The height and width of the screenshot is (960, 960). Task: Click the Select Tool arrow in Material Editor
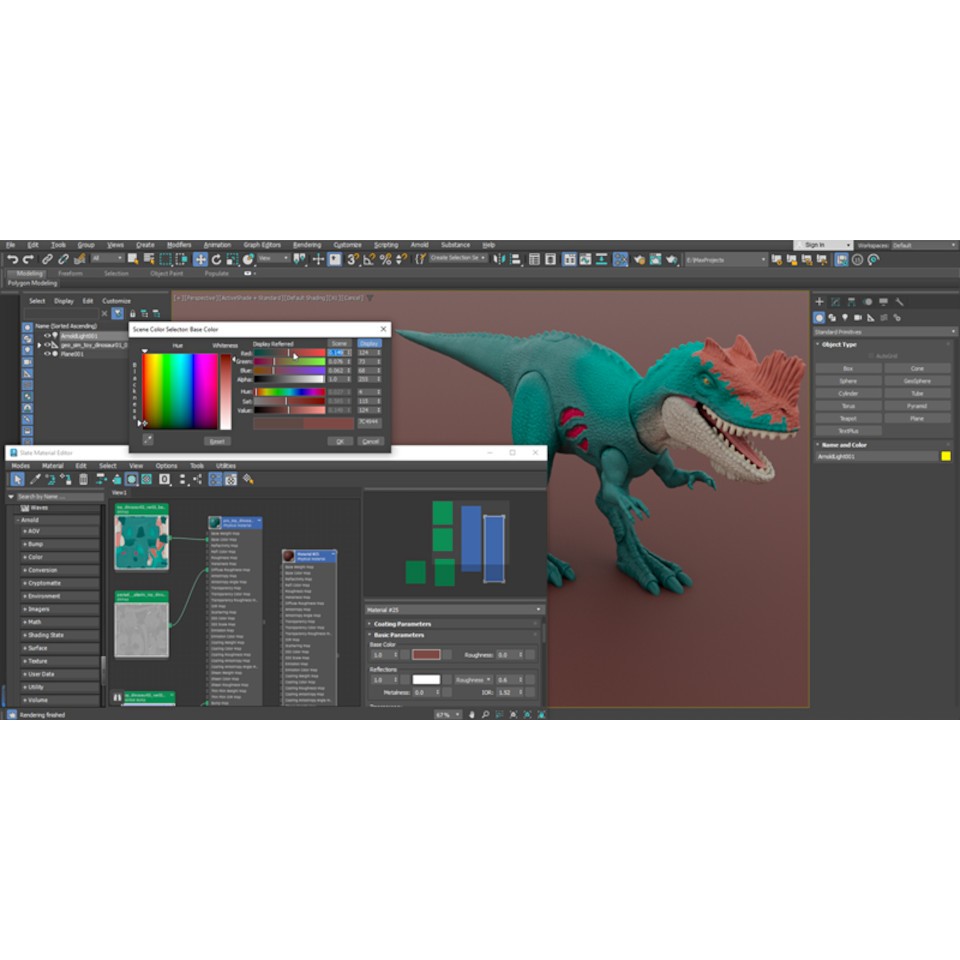tap(17, 479)
